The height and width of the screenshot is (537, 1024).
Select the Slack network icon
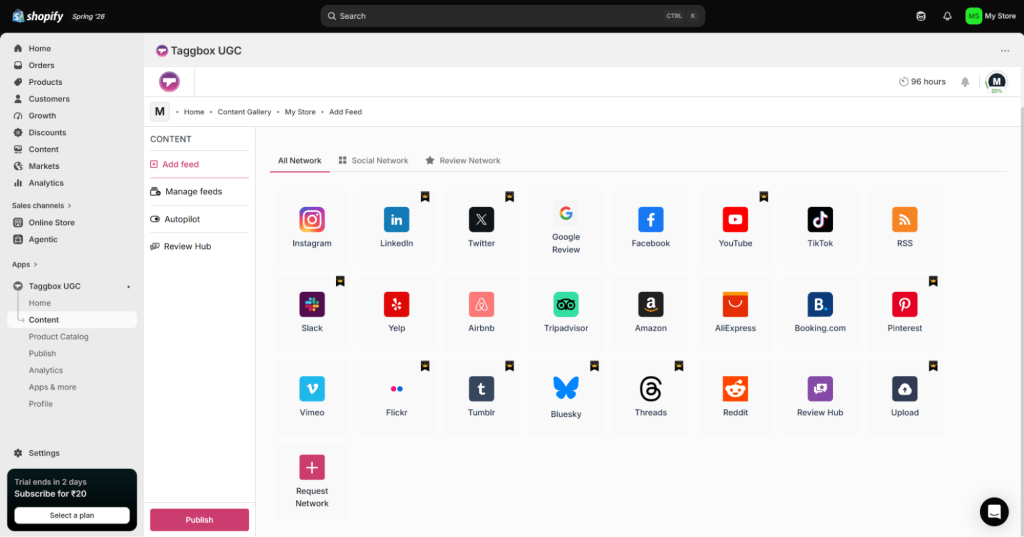[x=312, y=304]
